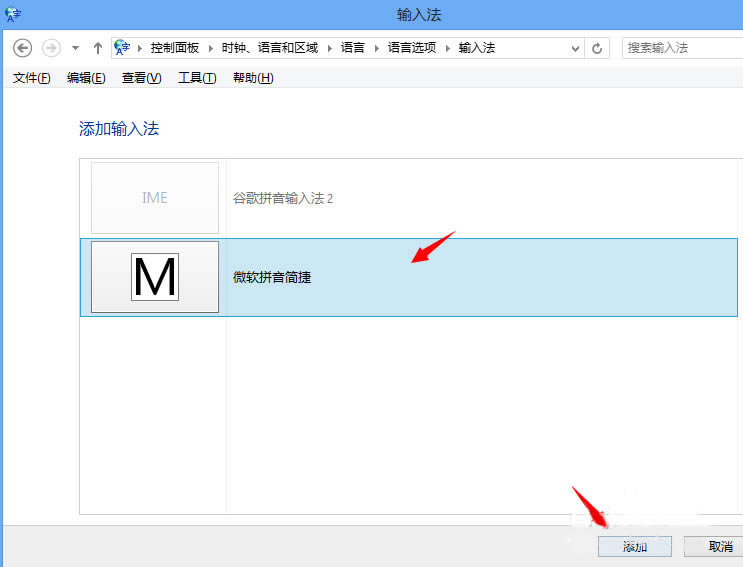The height and width of the screenshot is (567, 743).
Task: Open the 帮助(H) menu
Action: (x=253, y=78)
